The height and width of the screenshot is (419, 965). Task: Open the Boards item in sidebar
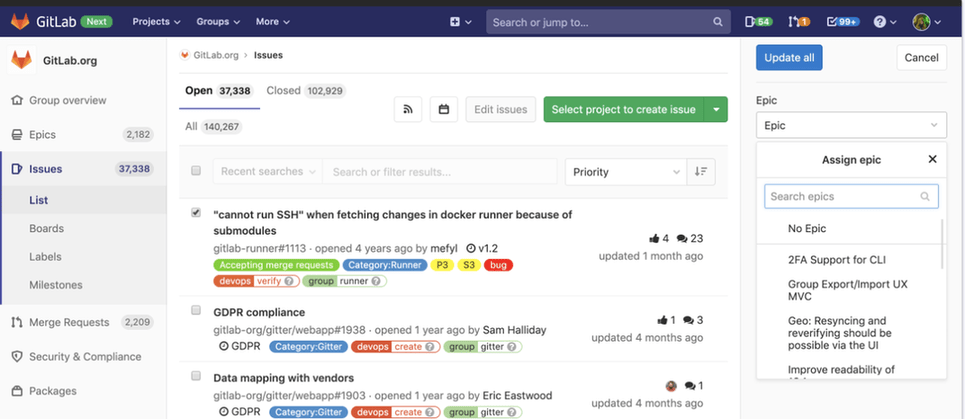(46, 229)
